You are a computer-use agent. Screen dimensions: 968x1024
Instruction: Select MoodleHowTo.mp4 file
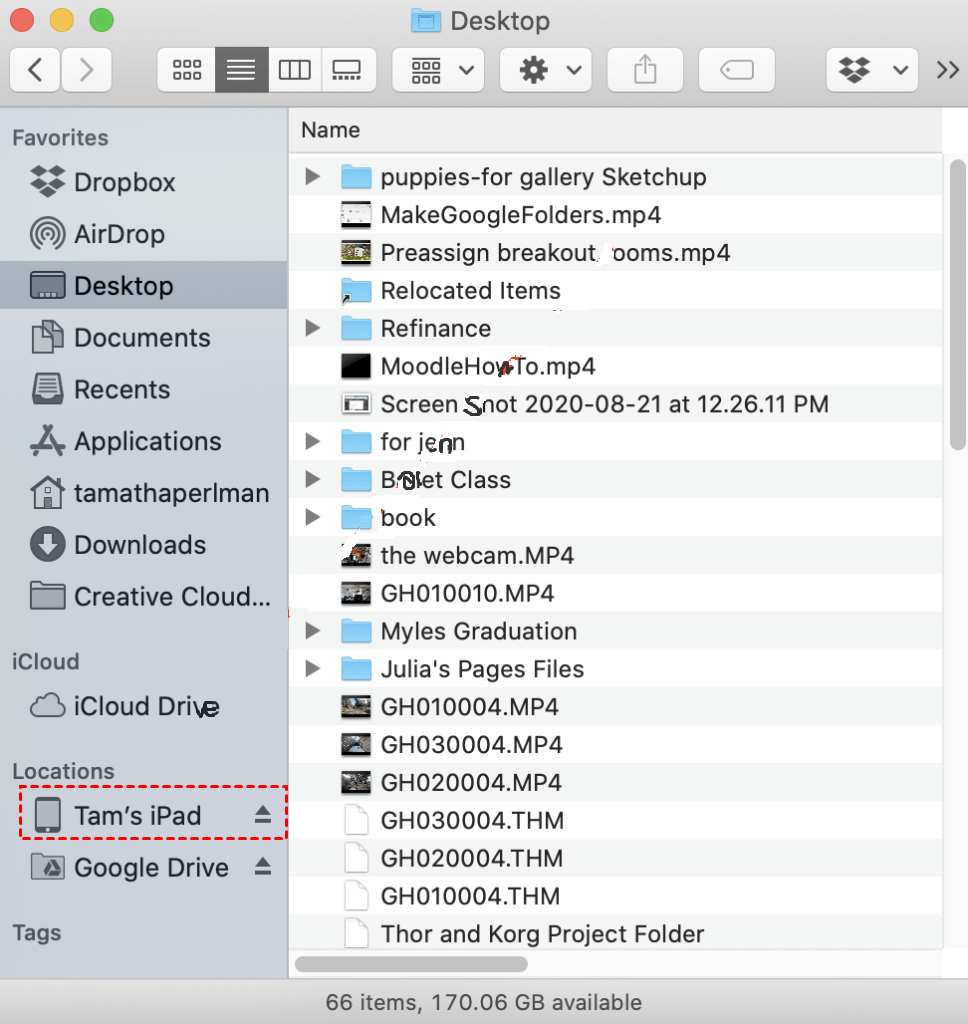click(615, 366)
